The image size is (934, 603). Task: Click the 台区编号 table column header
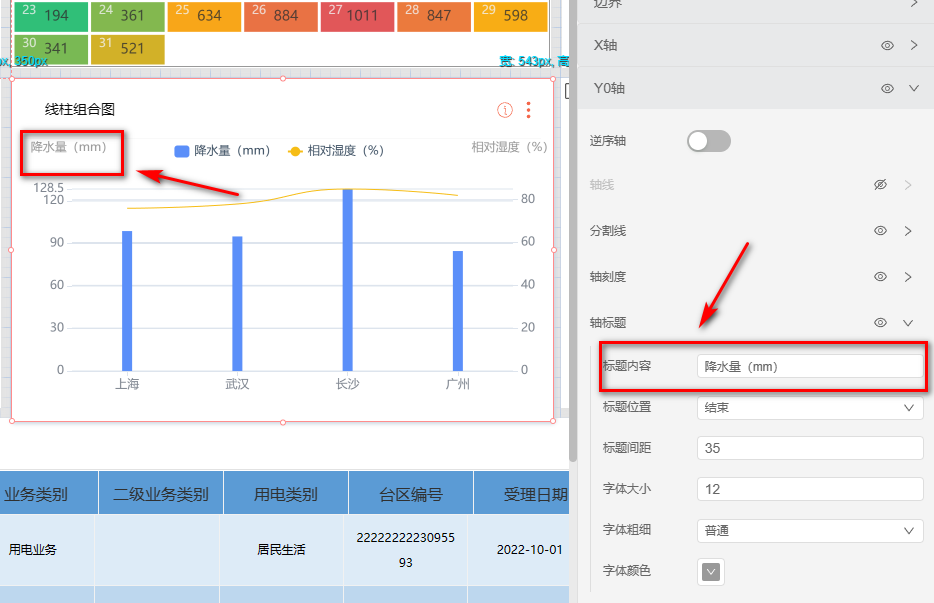(410, 494)
